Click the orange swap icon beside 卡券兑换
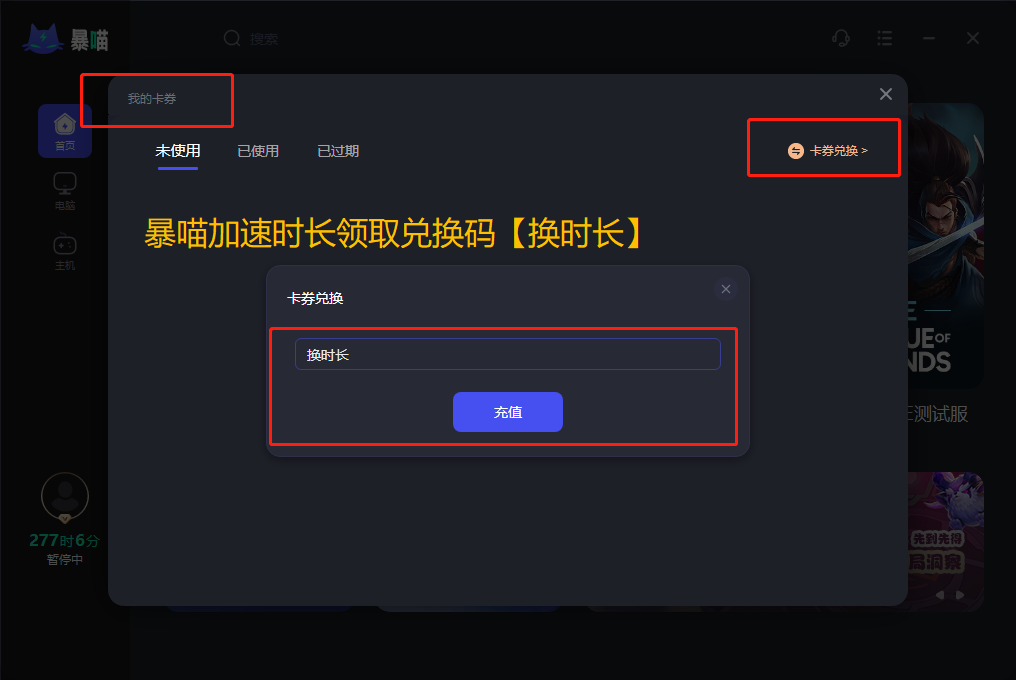The height and width of the screenshot is (680, 1016). coord(796,151)
